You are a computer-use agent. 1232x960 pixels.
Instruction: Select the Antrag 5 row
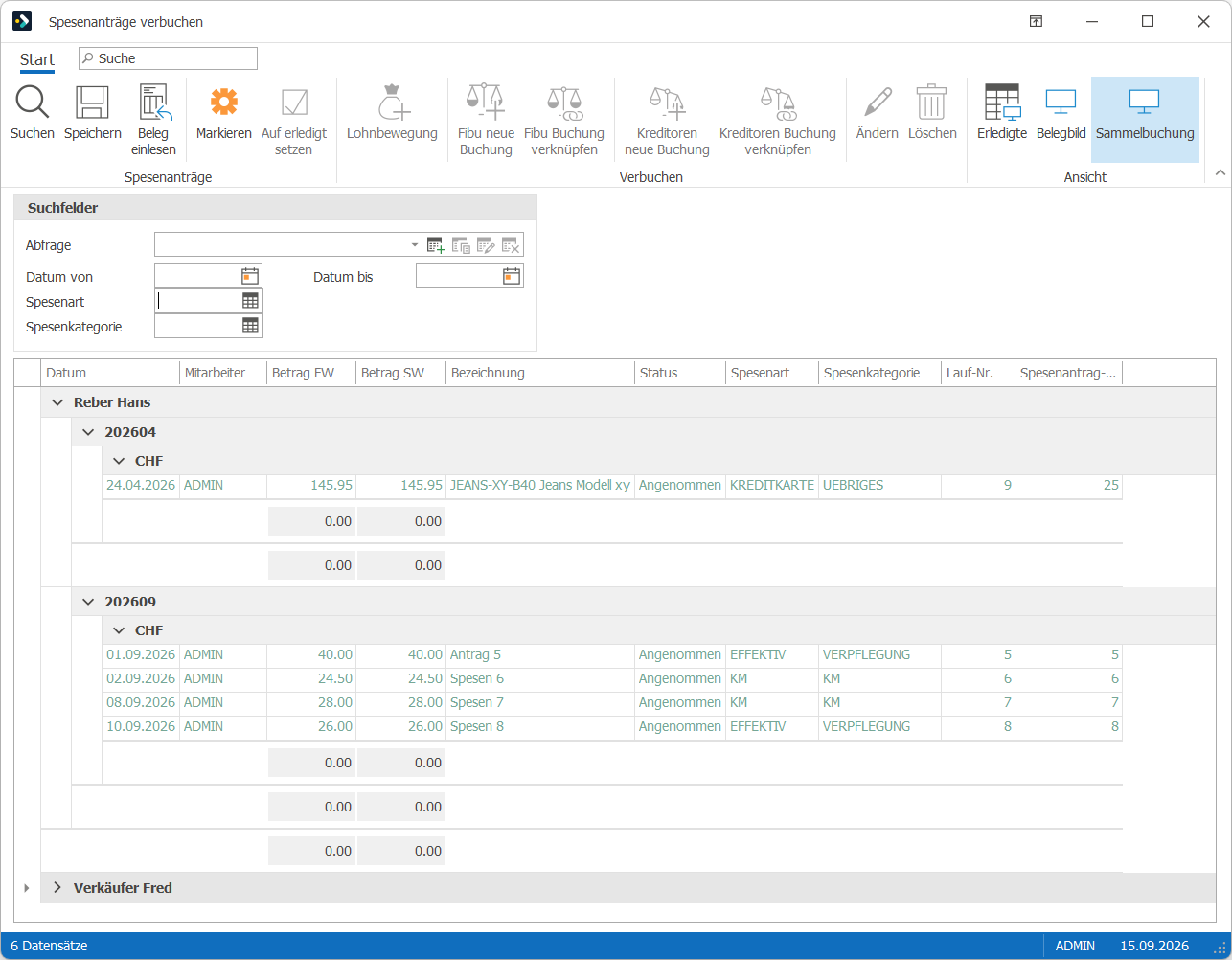[612, 654]
